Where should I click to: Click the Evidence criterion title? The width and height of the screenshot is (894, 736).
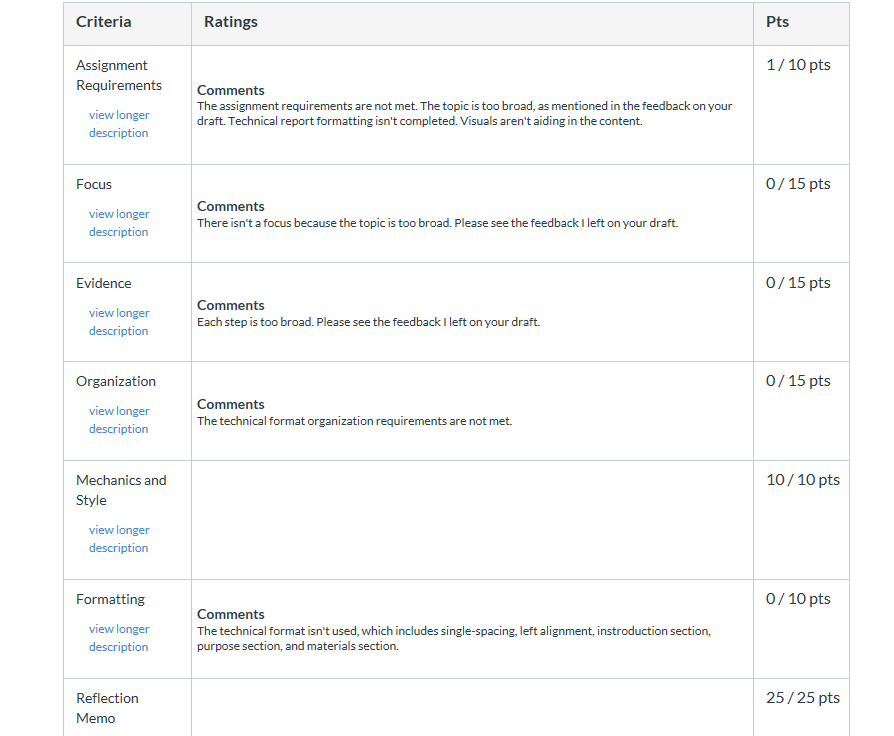(104, 283)
